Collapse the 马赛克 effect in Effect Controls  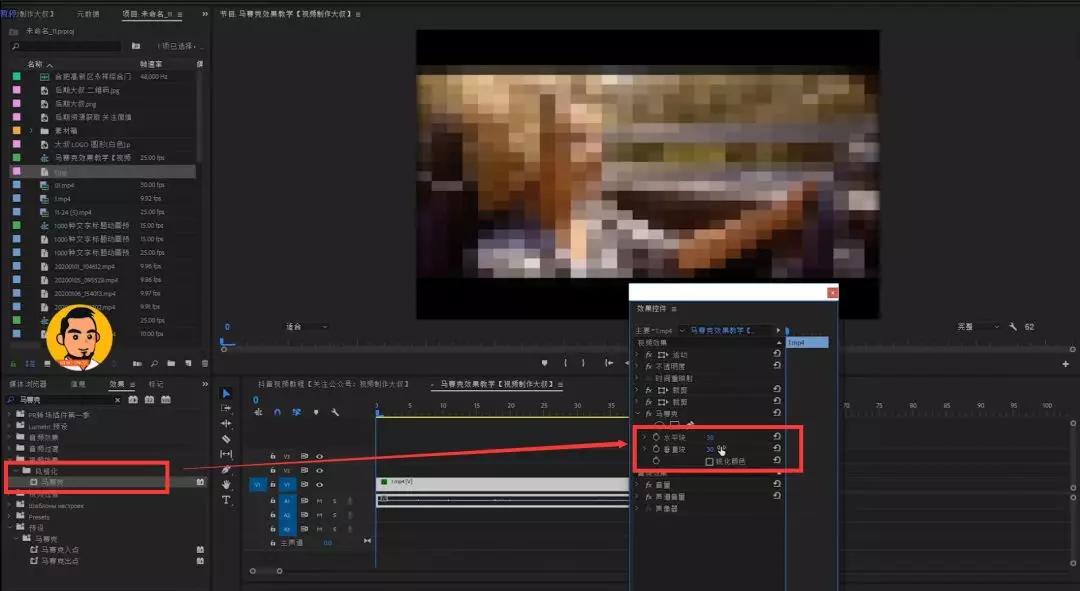coord(637,413)
